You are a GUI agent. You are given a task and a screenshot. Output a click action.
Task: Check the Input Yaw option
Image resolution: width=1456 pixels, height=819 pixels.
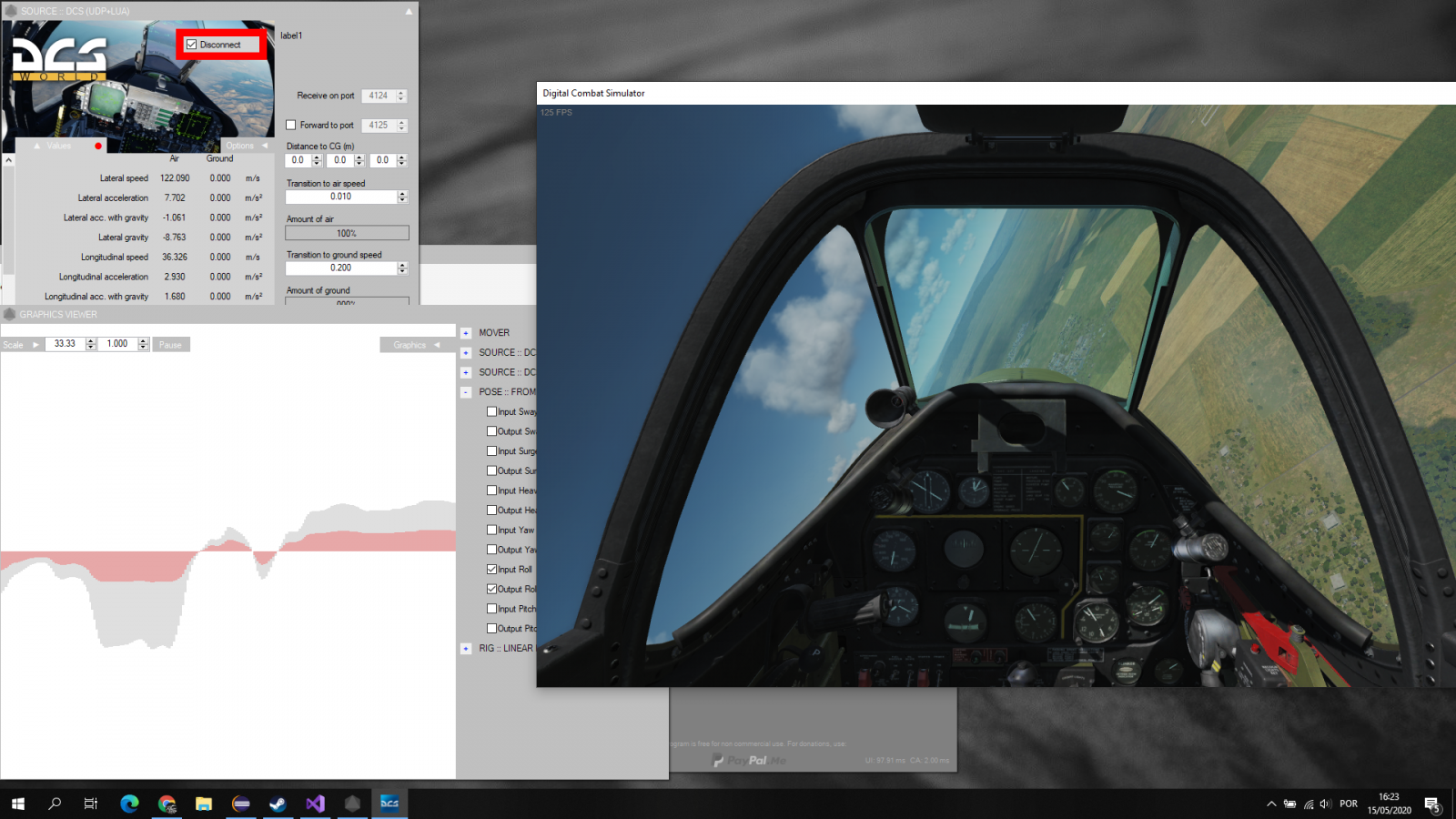[x=491, y=530]
